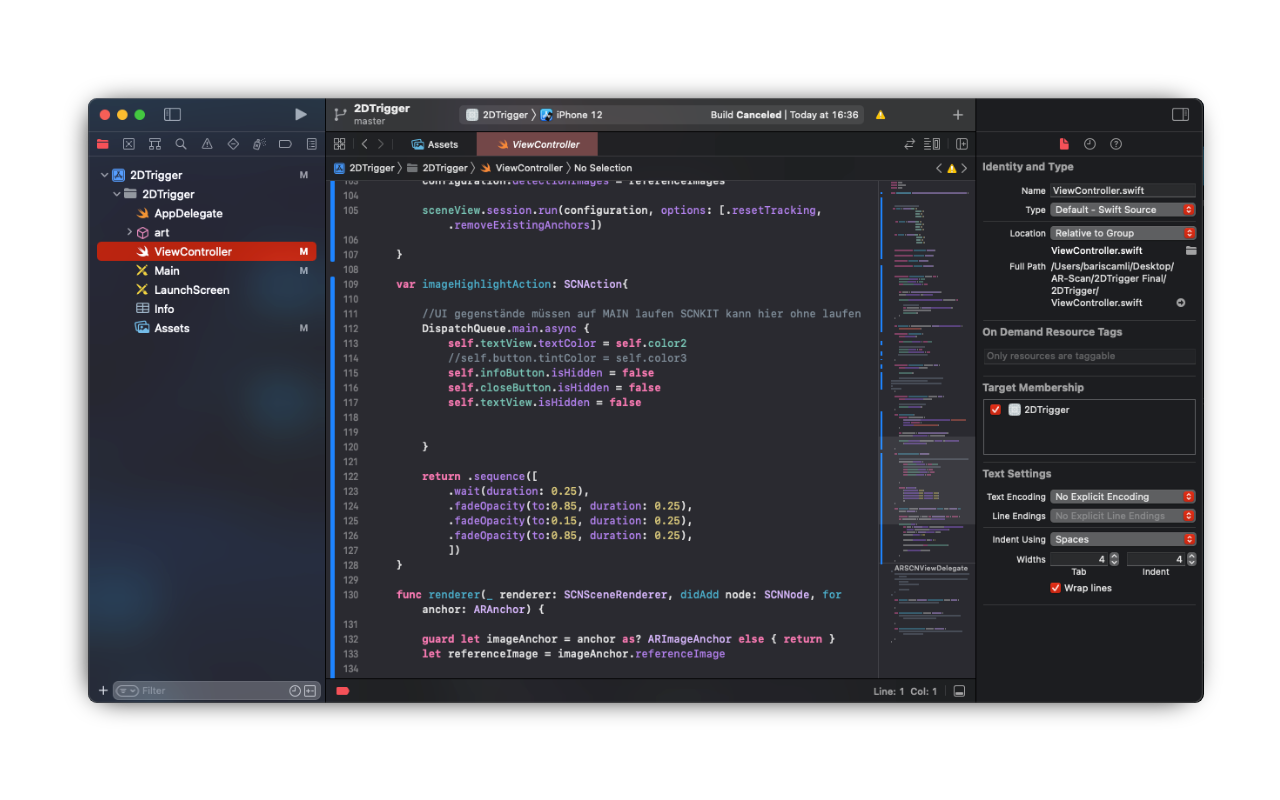Click the Name field ViewController.swift
Screen dimensions: 1280x800
point(1123,190)
